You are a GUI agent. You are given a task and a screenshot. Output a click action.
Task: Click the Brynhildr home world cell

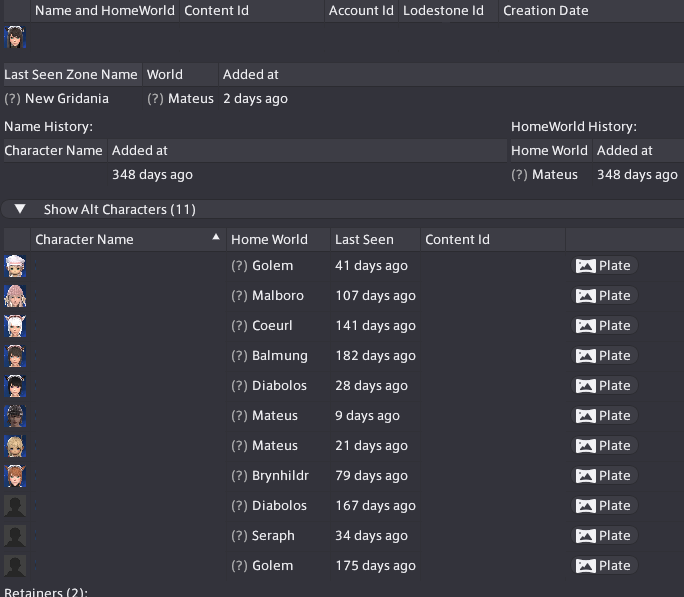point(280,476)
